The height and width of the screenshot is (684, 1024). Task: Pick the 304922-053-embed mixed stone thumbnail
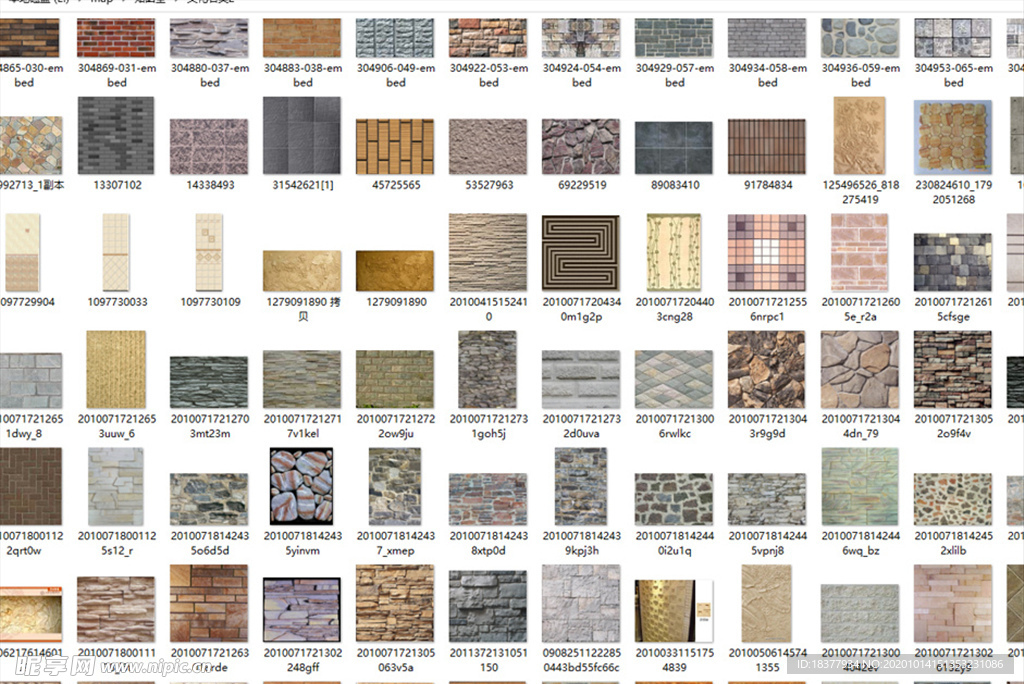click(x=488, y=38)
